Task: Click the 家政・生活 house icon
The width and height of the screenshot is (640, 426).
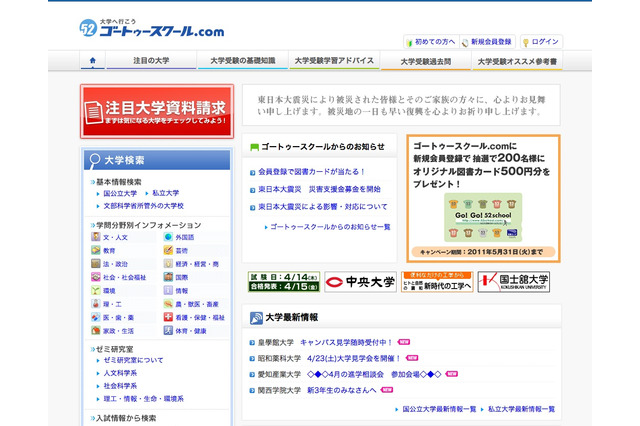Action: [96, 331]
